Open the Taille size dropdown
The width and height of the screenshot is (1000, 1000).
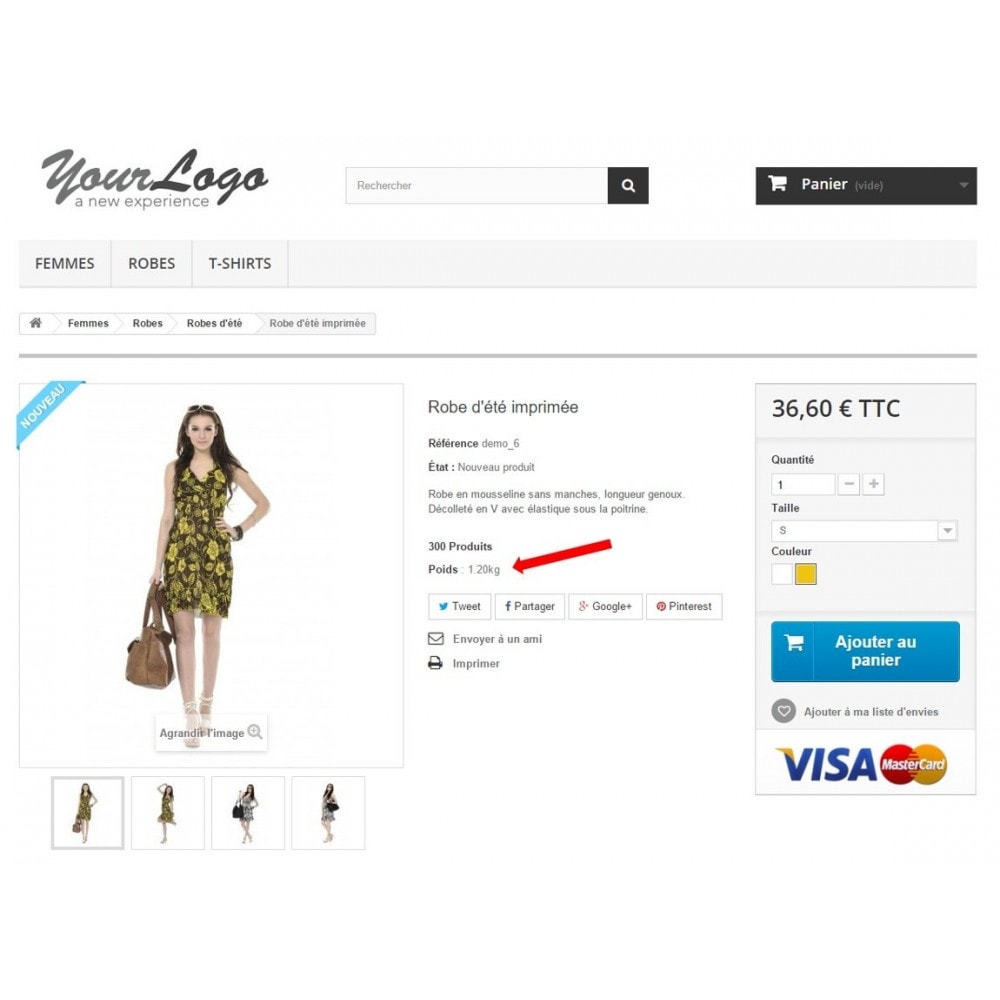point(864,531)
